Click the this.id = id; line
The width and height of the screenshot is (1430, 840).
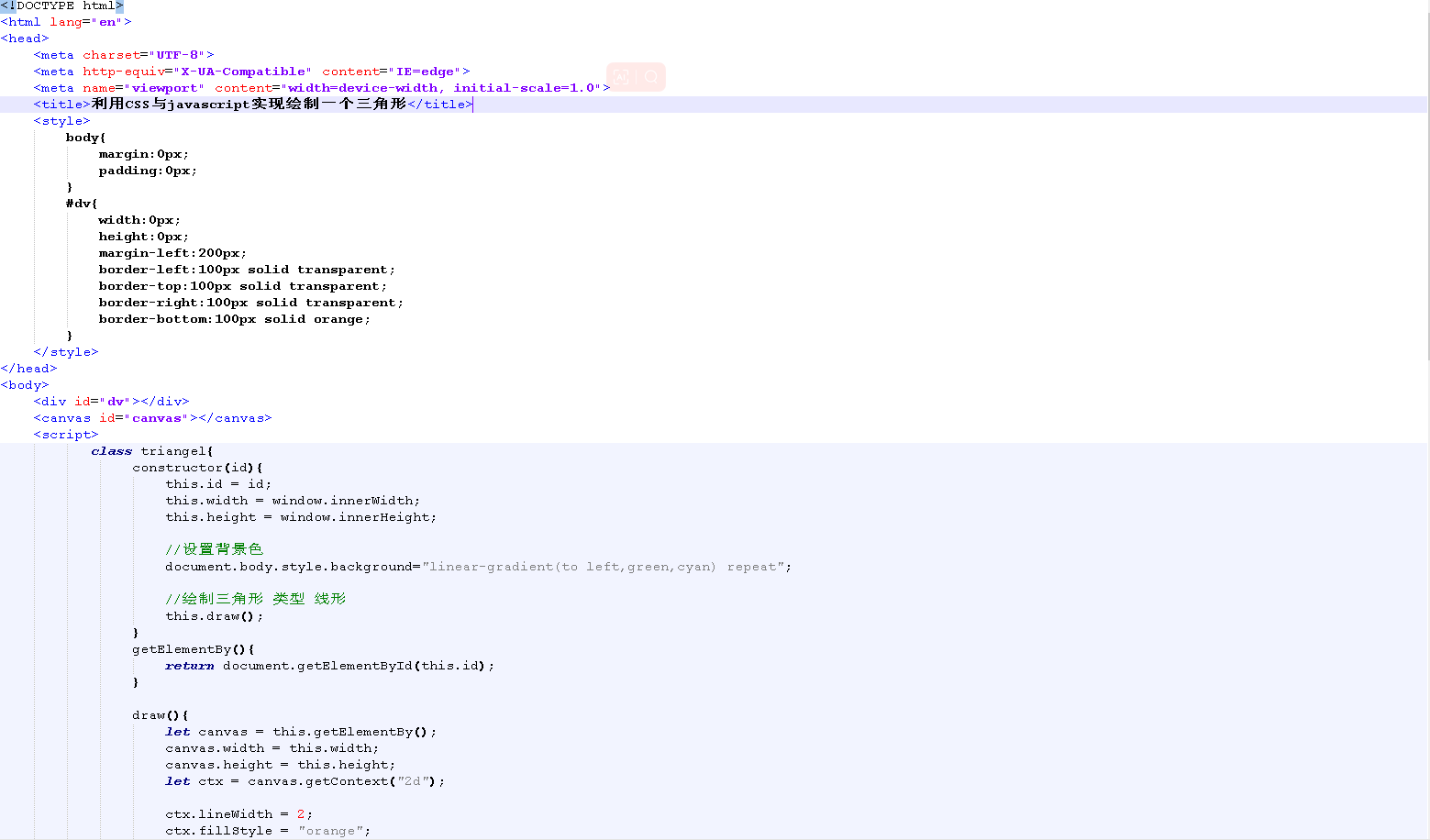[x=218, y=484]
